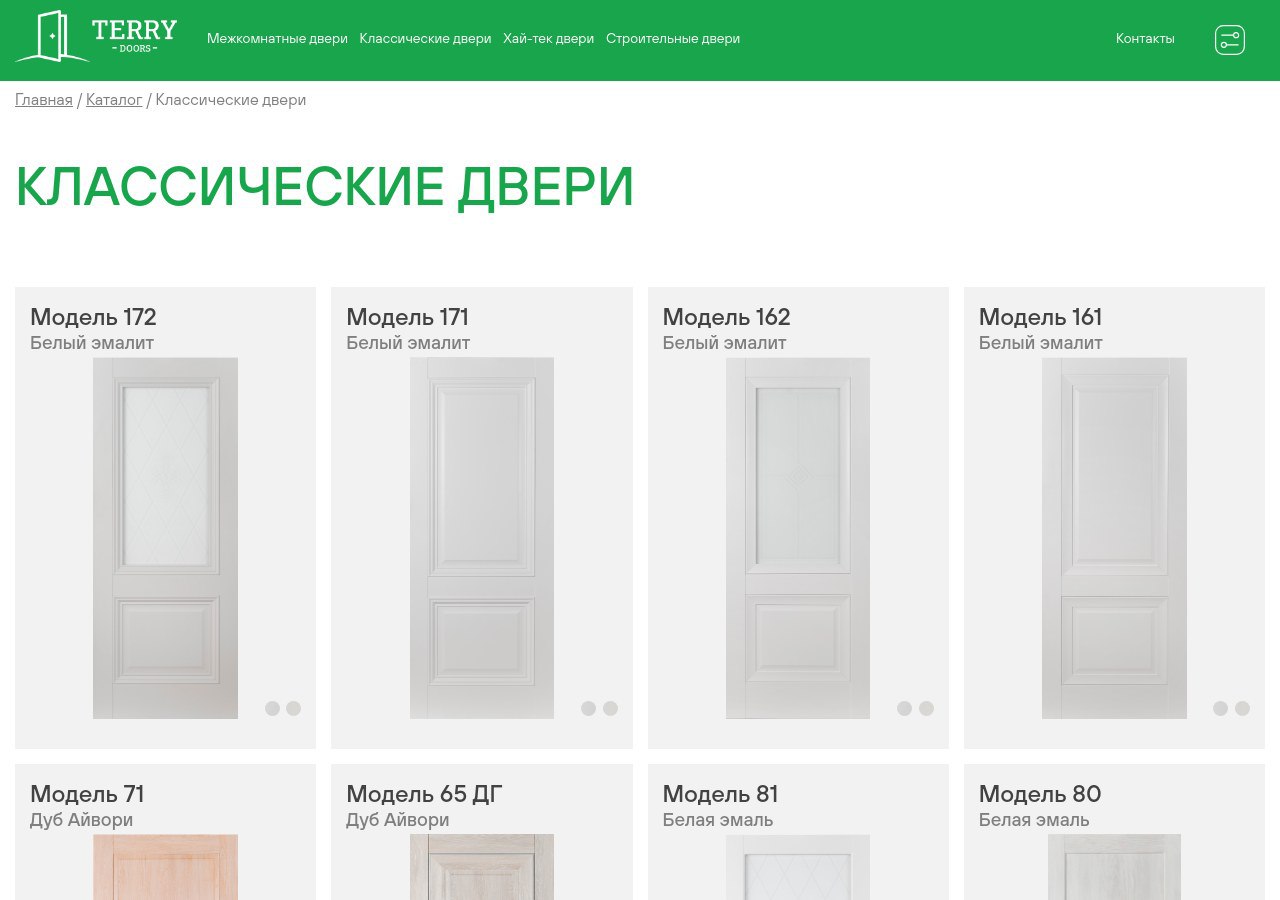Select second color swatch on Модель 172

pos(293,708)
